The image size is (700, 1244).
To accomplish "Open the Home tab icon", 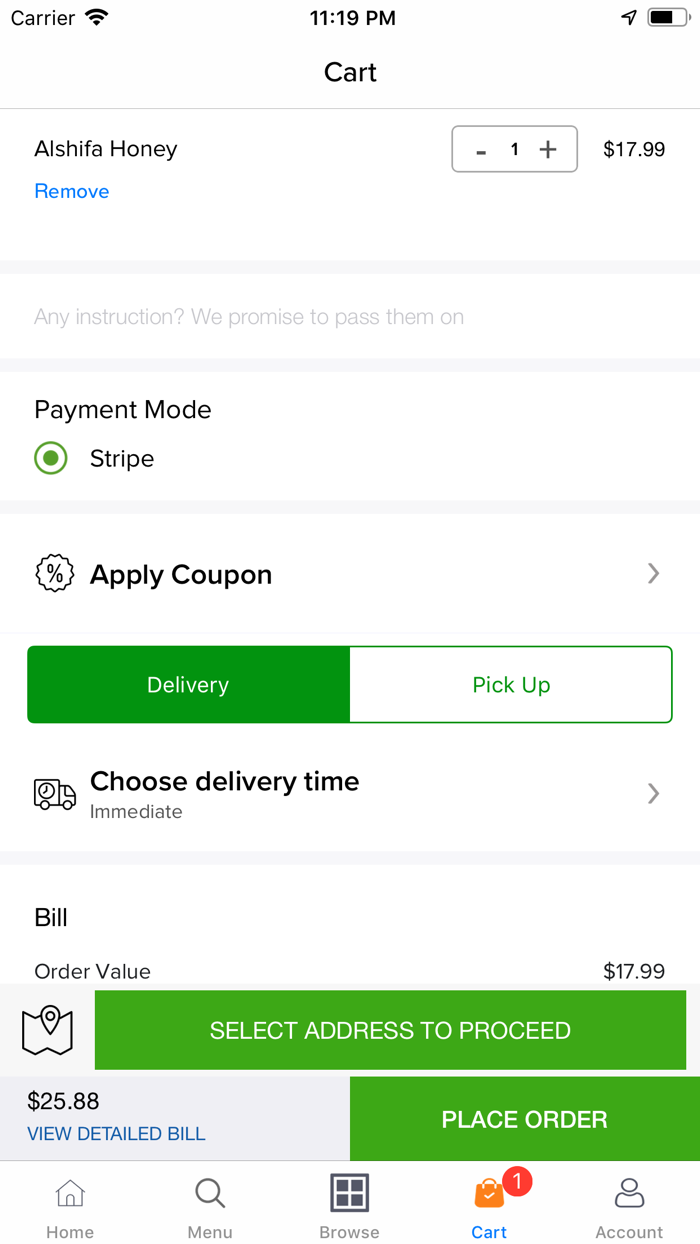I will click(x=70, y=1193).
